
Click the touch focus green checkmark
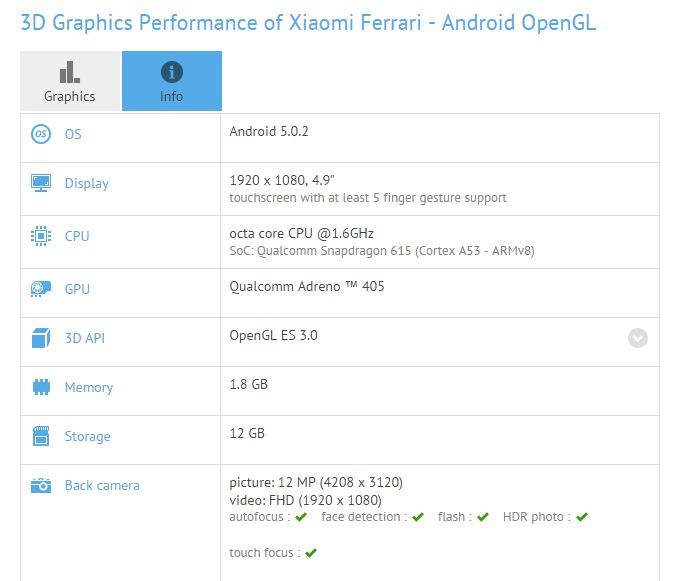311,553
